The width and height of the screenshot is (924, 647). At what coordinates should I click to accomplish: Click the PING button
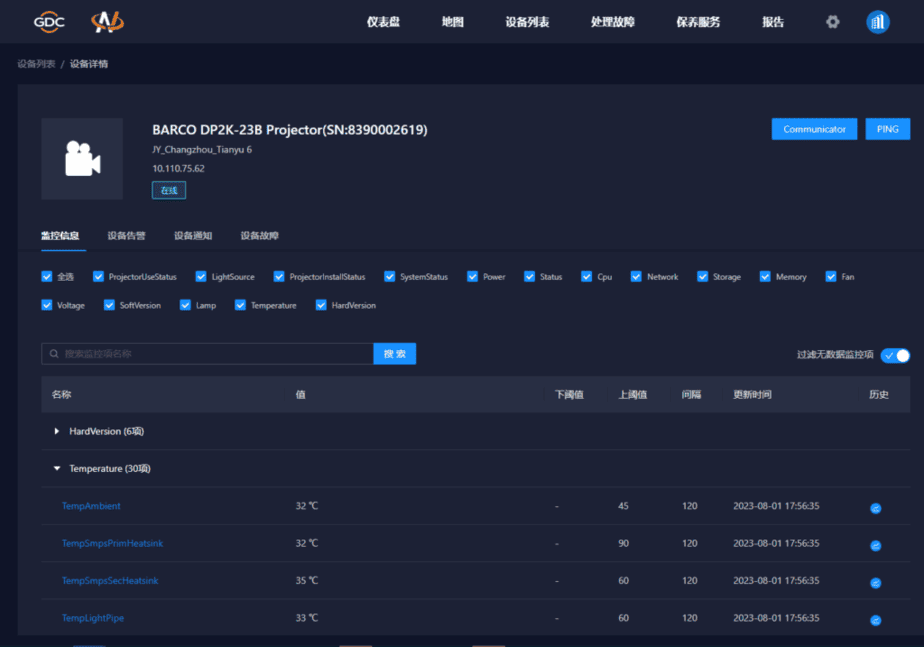(887, 129)
